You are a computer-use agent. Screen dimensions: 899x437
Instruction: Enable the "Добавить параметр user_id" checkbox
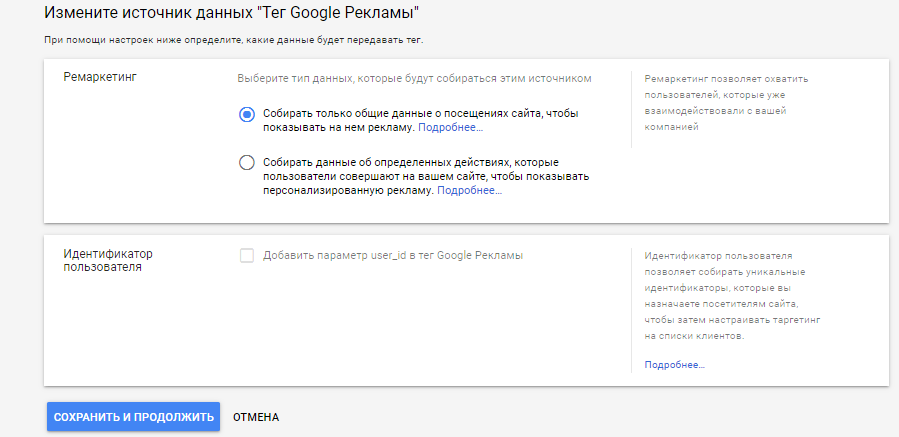point(247,255)
